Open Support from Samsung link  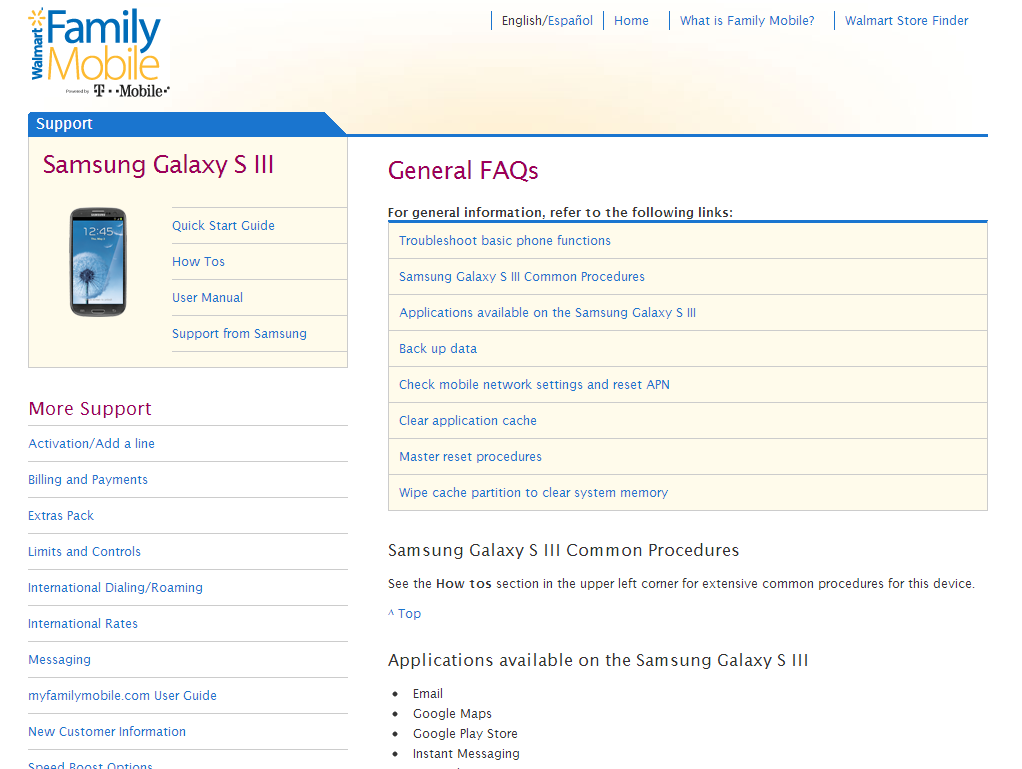239,334
